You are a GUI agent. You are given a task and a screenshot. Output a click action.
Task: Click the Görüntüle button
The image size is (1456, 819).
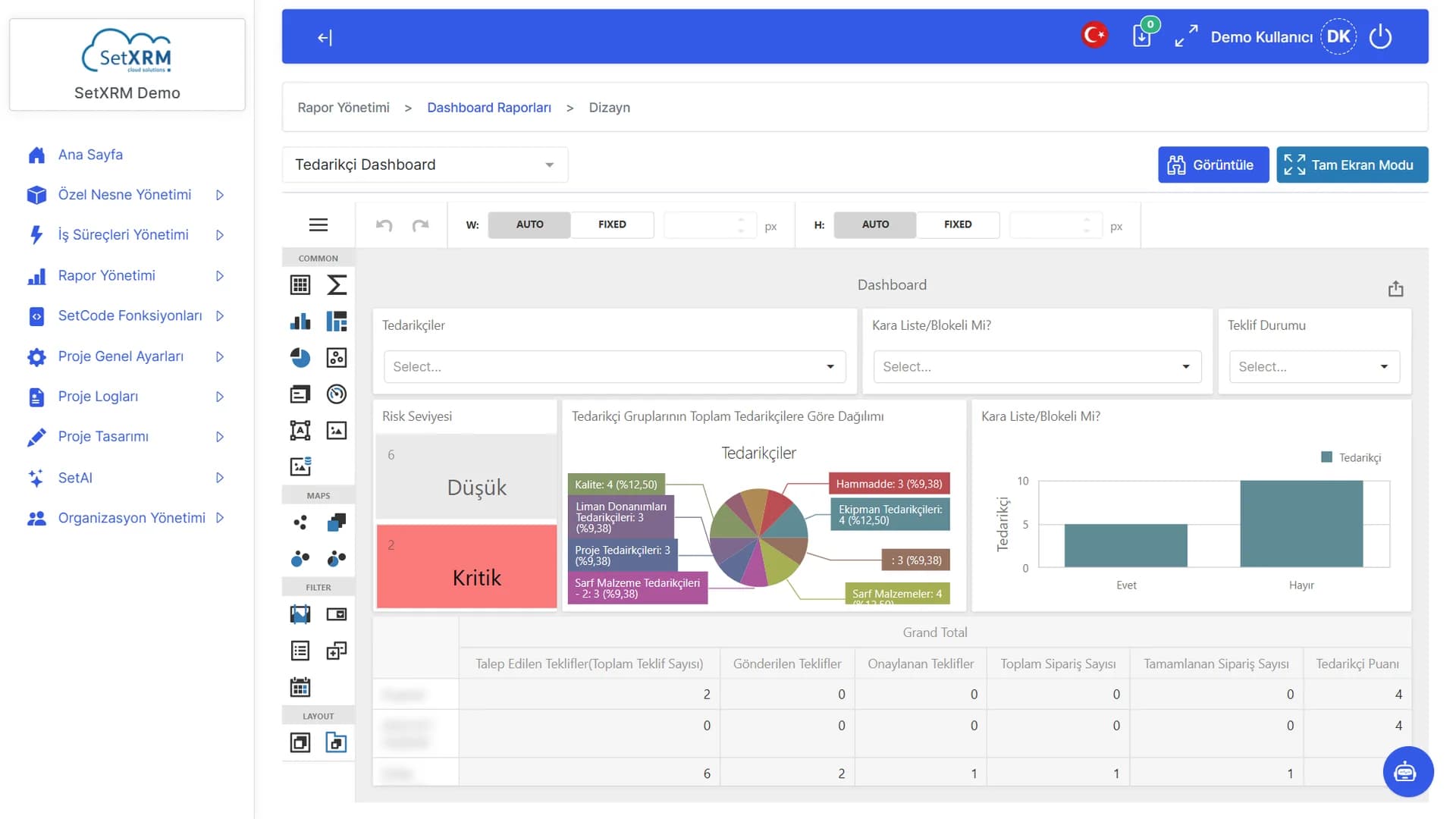pyautogui.click(x=1213, y=165)
